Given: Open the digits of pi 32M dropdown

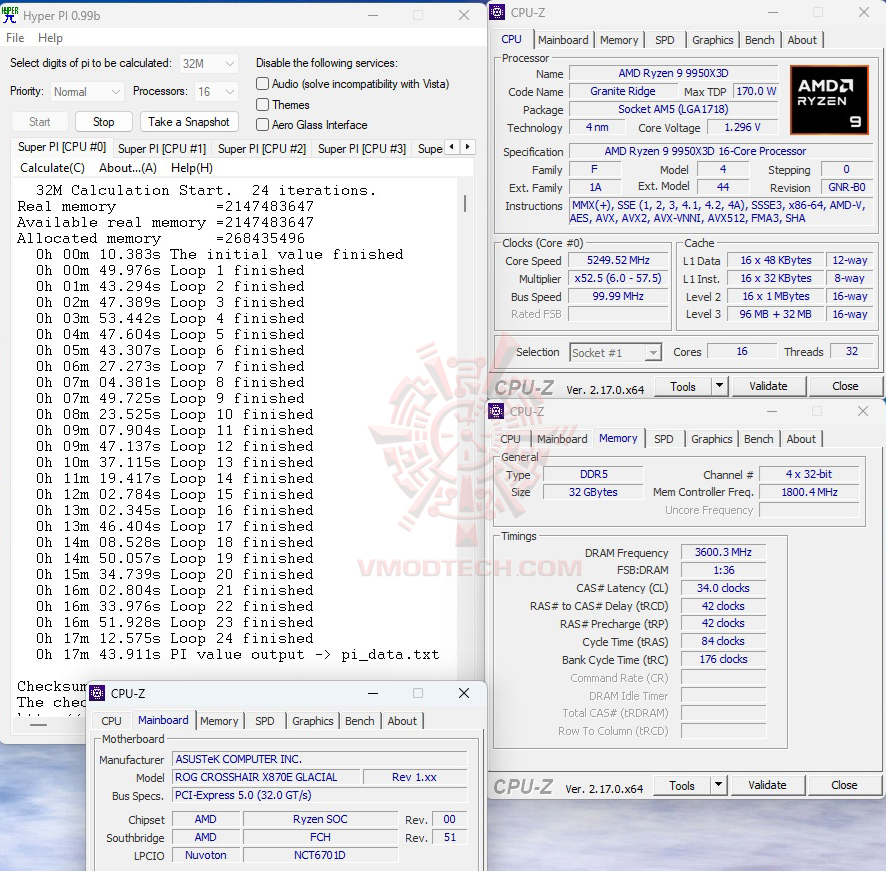Looking at the screenshot, I should tap(209, 63).
